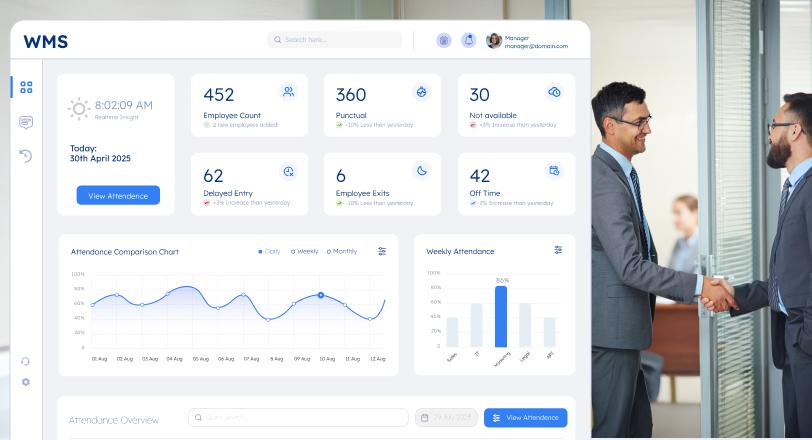812x440 pixels.
Task: Click the 30th April 2025 date text
Action: click(x=100, y=158)
